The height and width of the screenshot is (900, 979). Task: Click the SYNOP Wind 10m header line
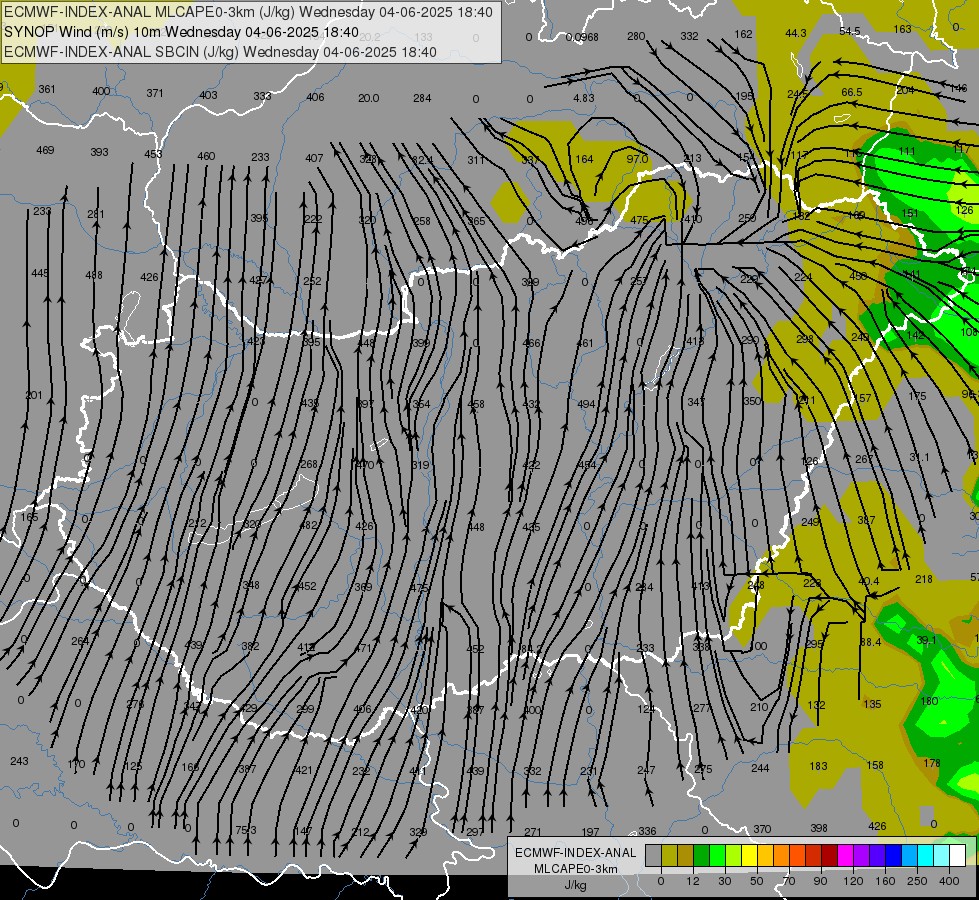pos(181,32)
